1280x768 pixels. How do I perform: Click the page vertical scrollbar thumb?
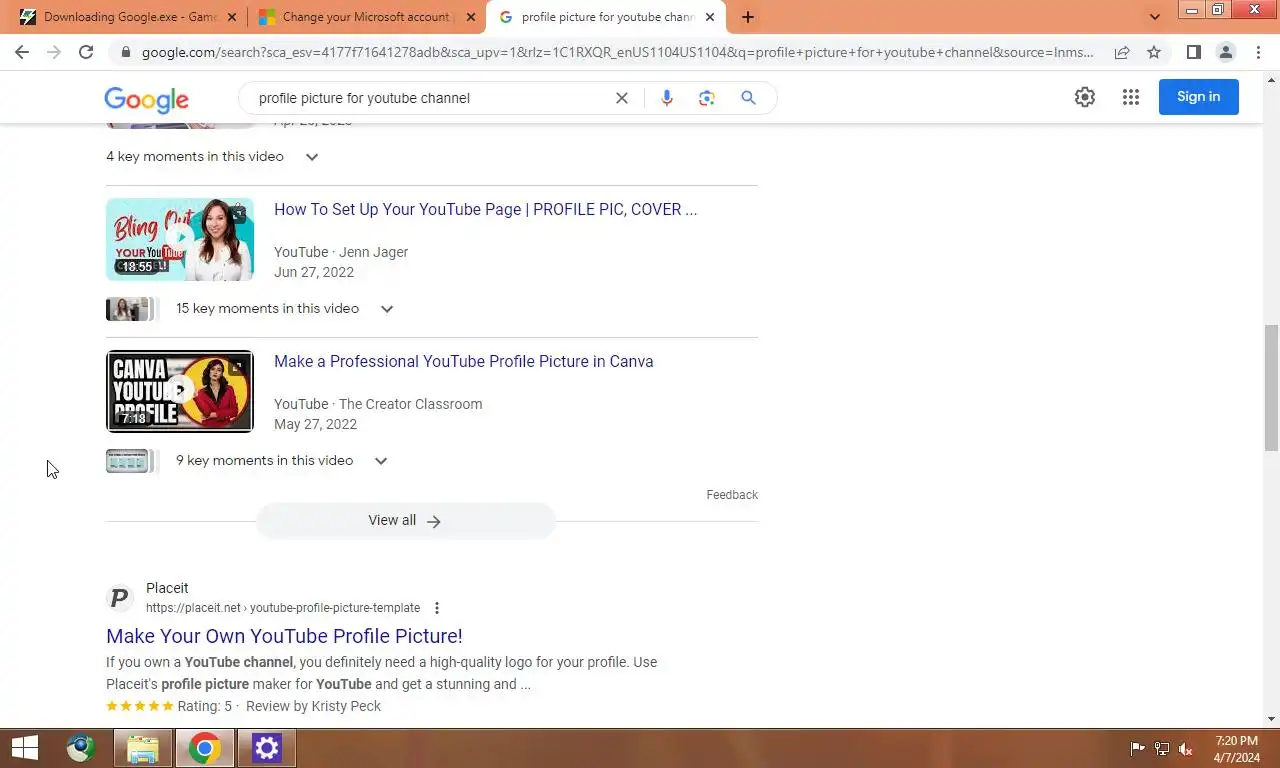[x=1271, y=388]
